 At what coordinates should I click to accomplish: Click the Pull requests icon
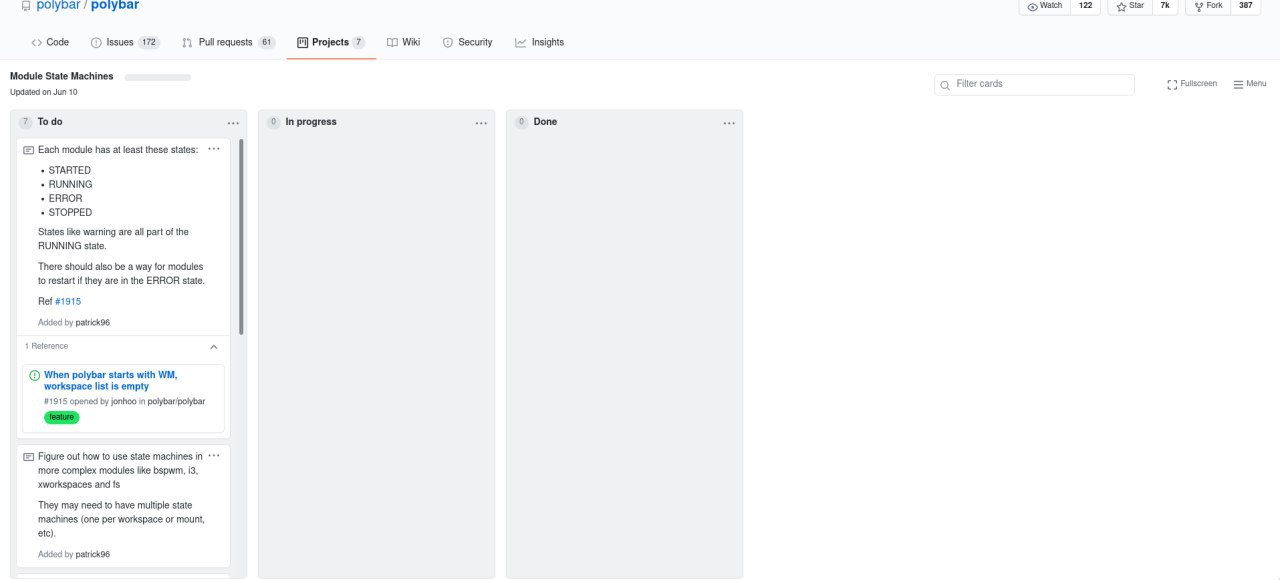coord(187,43)
